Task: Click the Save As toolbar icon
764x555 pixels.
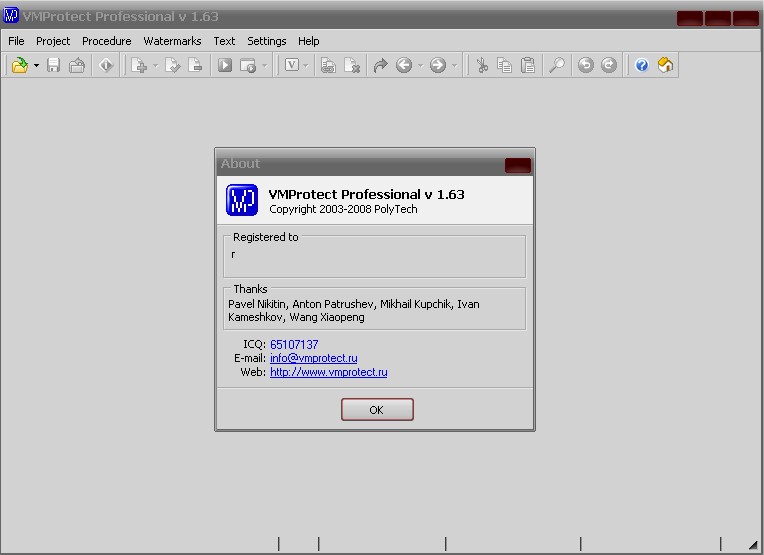Action: [x=77, y=65]
